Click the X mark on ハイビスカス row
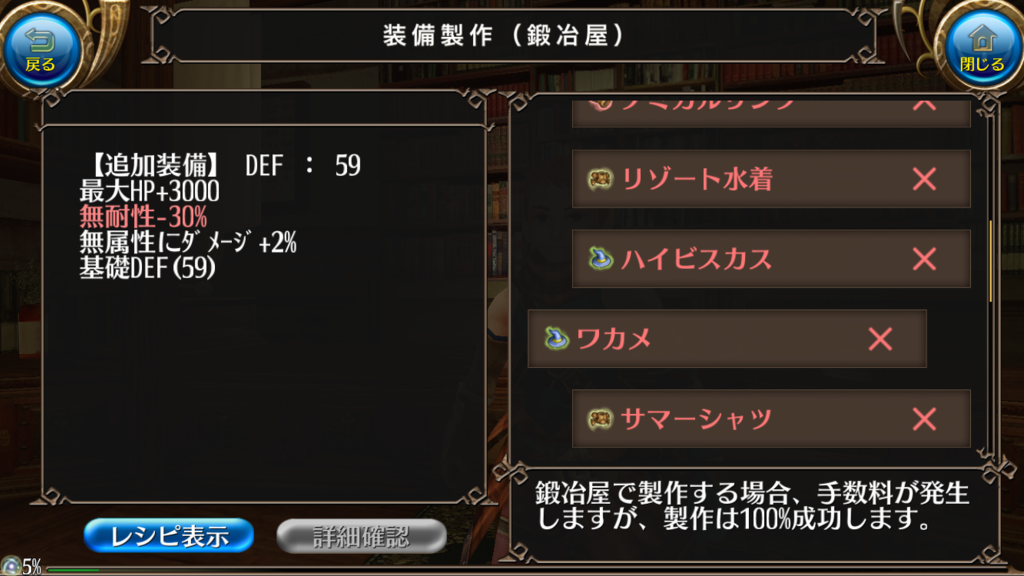 pyautogui.click(x=924, y=259)
